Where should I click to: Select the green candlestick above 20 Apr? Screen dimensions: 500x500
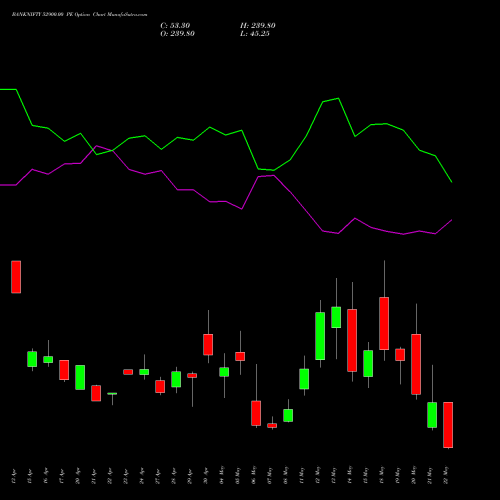tap(80, 377)
